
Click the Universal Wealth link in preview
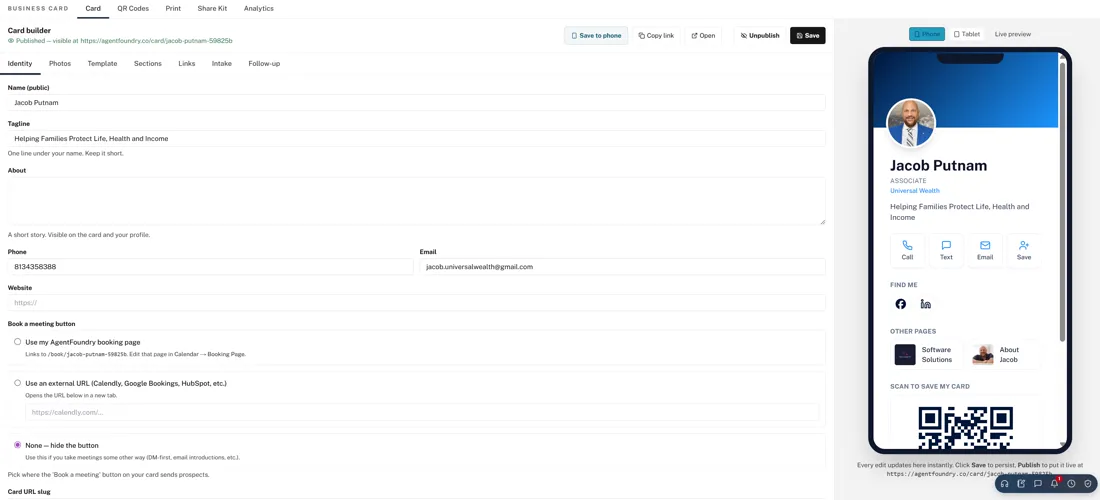tap(915, 191)
